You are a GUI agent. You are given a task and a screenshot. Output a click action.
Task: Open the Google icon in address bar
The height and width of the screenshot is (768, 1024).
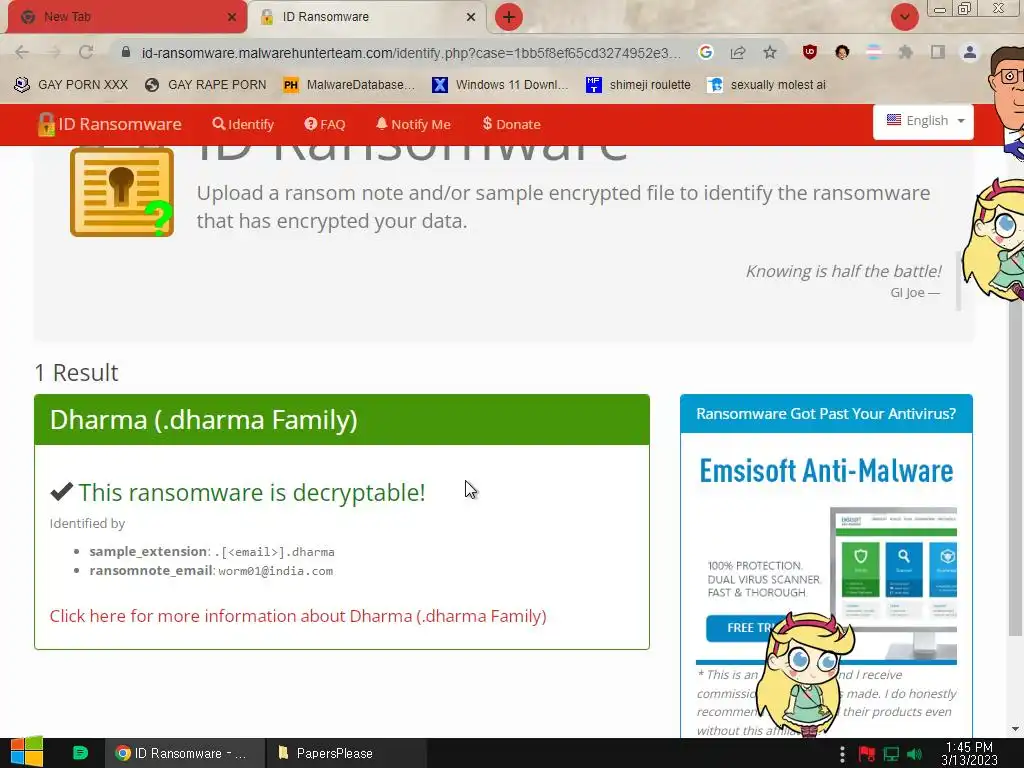click(705, 52)
